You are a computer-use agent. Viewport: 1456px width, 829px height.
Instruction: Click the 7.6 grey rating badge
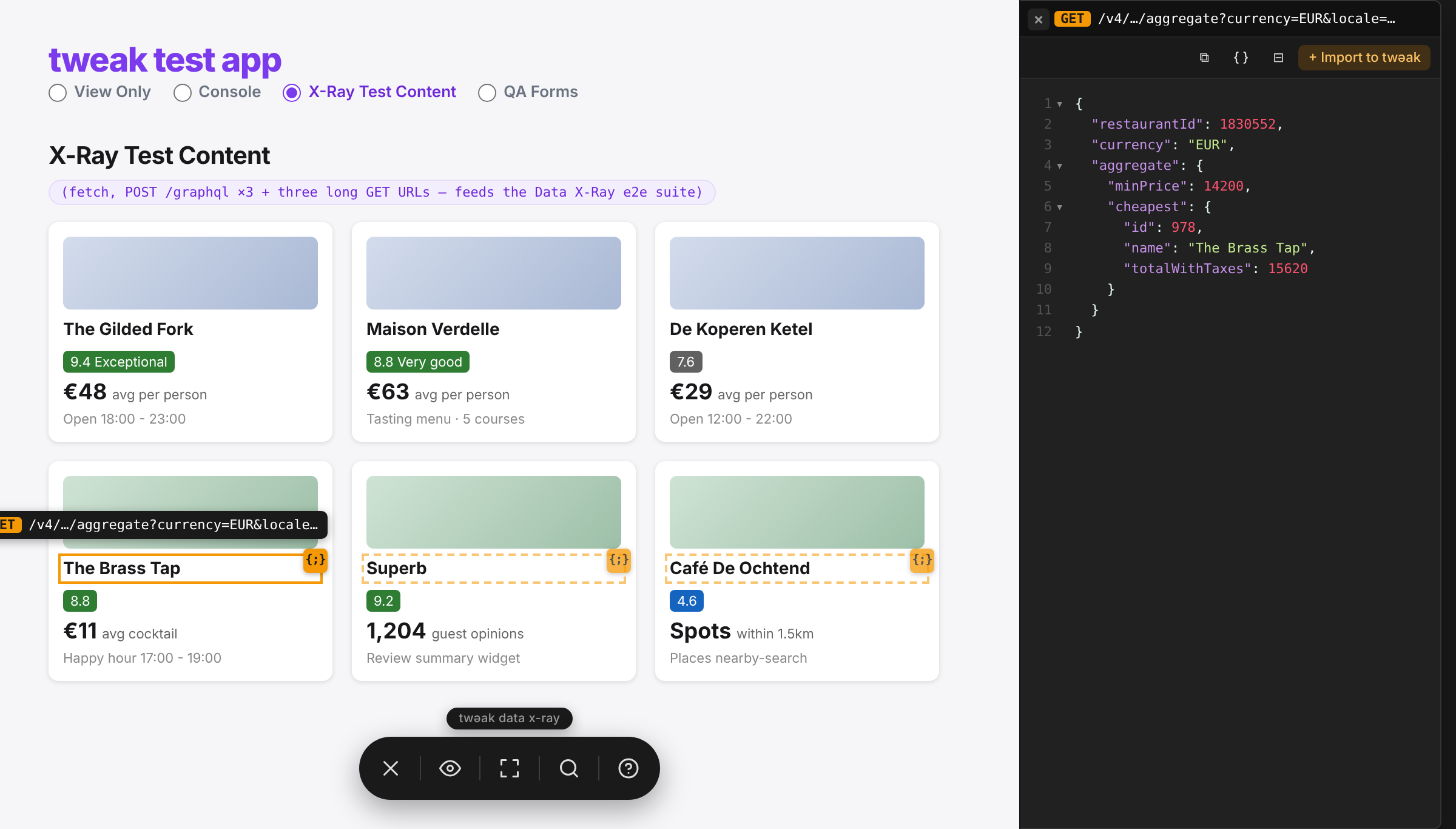pyautogui.click(x=686, y=362)
